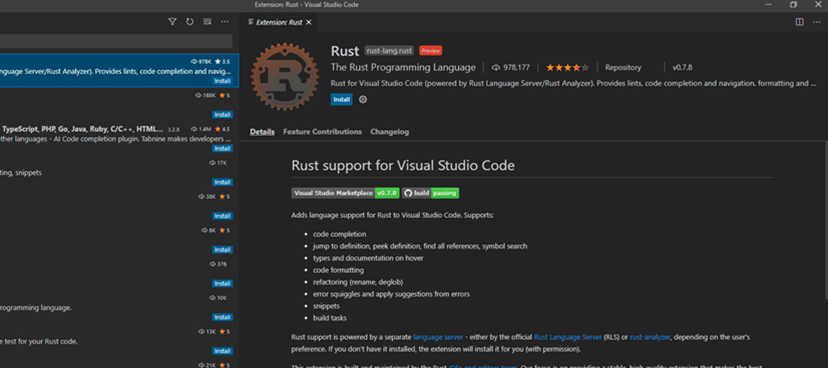Click the 978,177 install count
The width and height of the screenshot is (828, 368).
point(511,68)
